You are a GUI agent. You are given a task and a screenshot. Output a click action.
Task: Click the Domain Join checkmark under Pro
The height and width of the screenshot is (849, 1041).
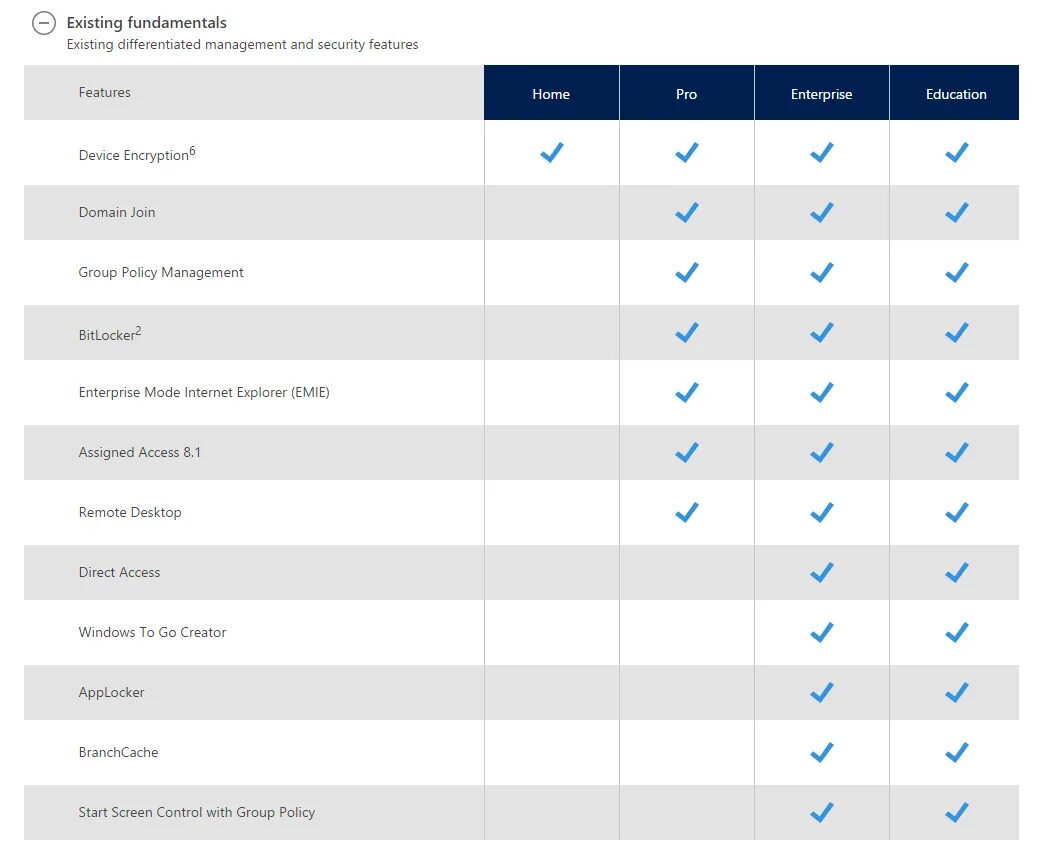[686, 212]
